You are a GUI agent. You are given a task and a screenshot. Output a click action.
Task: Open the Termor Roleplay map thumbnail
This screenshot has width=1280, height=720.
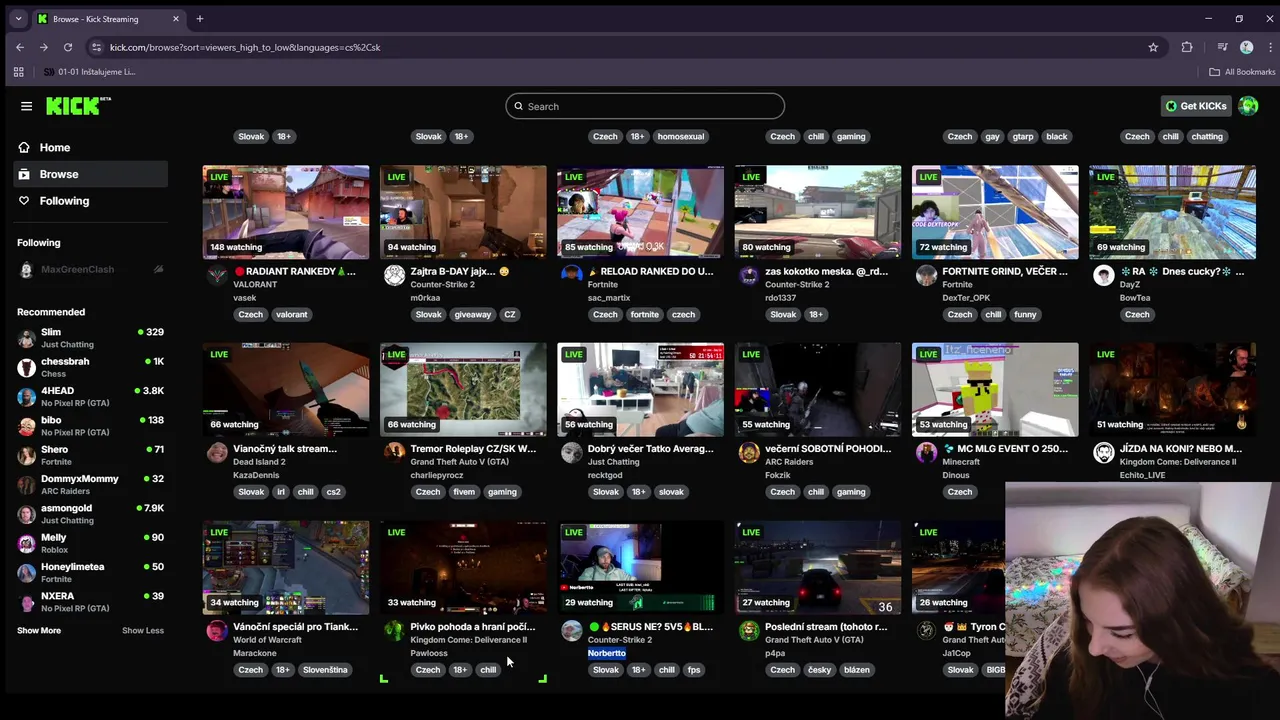pos(463,390)
